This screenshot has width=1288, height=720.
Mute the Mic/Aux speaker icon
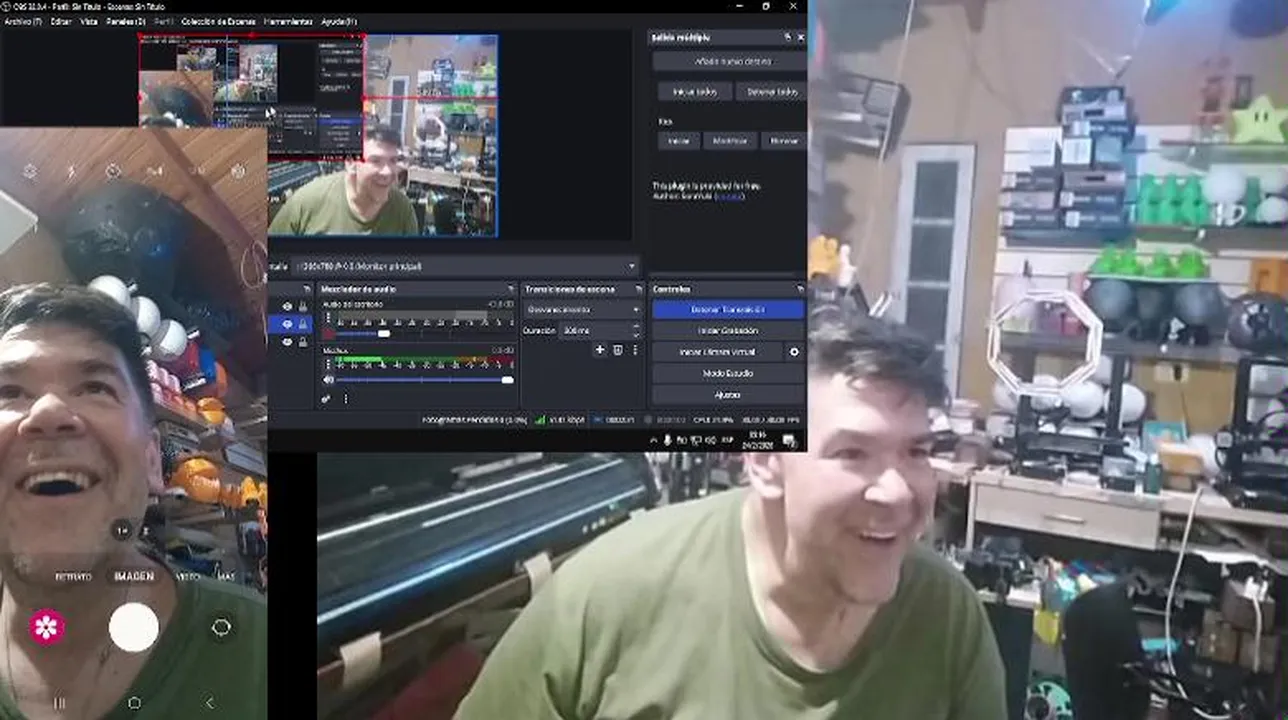(x=329, y=380)
